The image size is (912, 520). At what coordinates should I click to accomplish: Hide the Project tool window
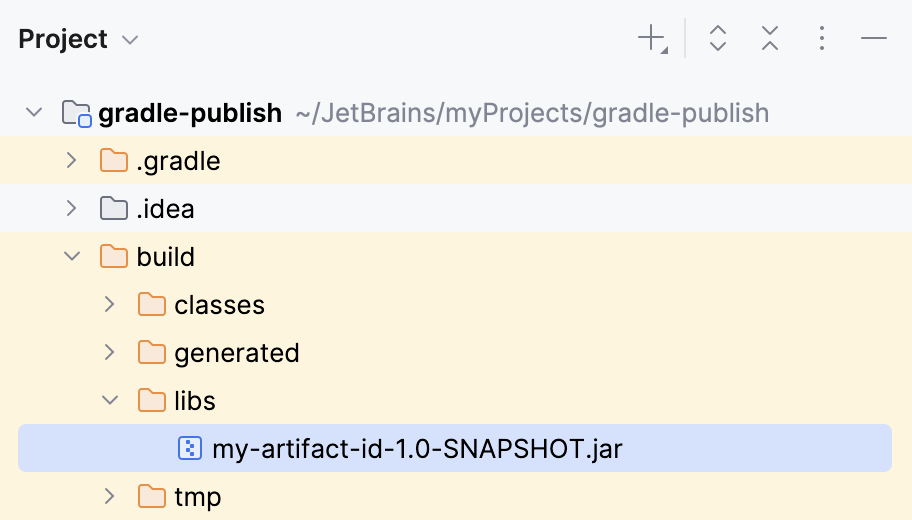[x=874, y=39]
